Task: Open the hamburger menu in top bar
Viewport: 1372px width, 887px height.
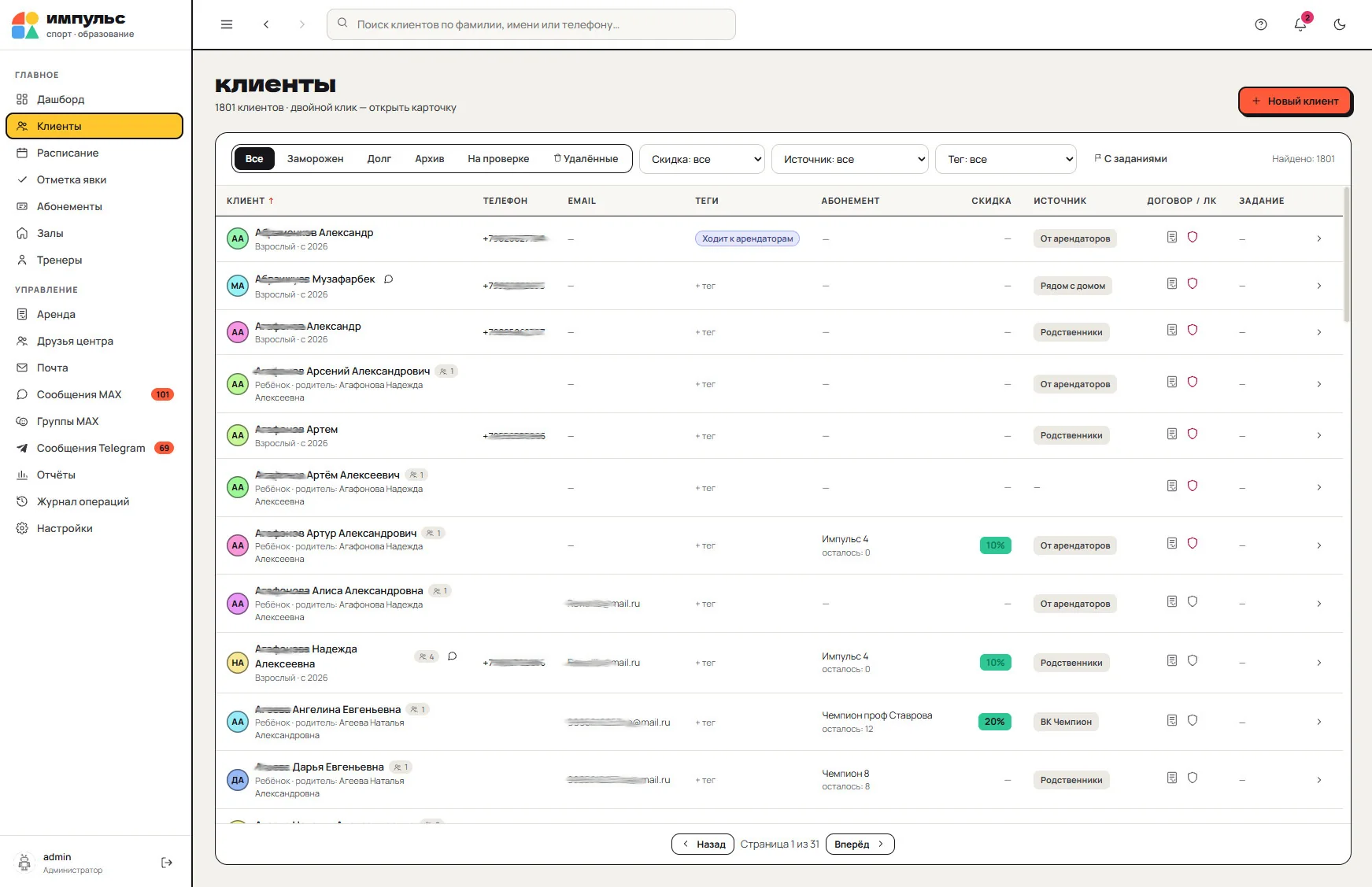Action: click(227, 24)
